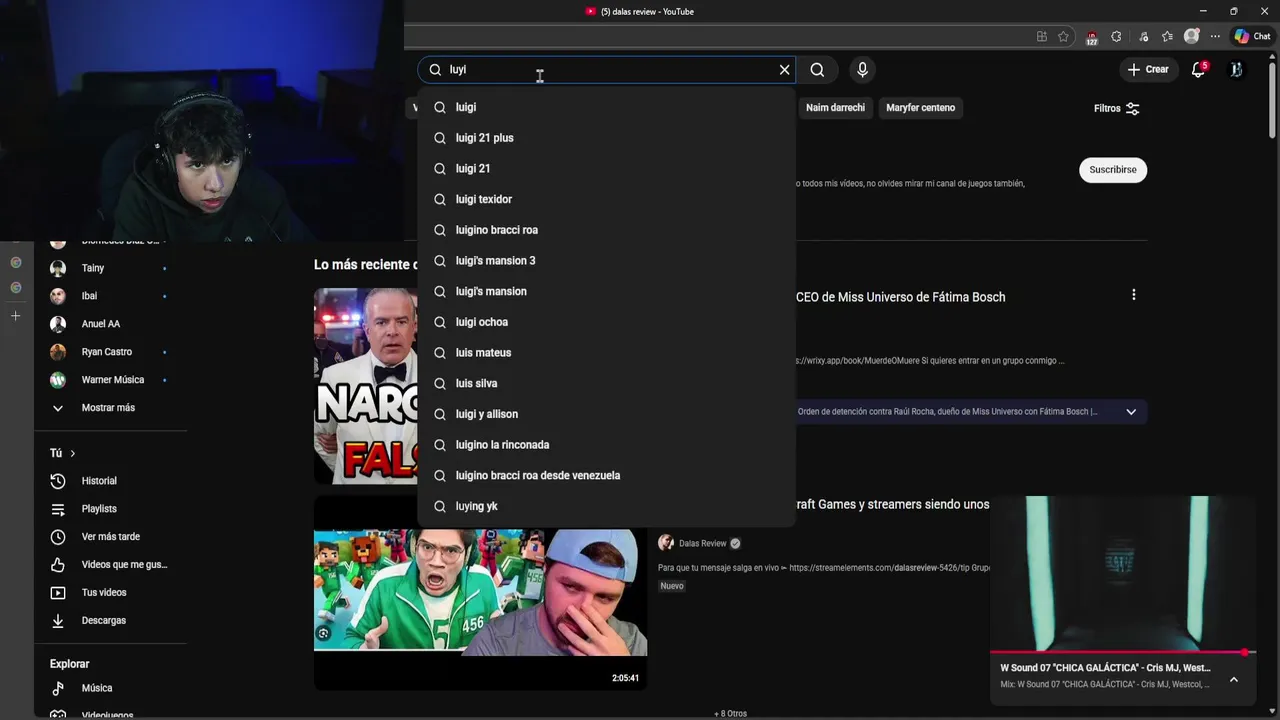The width and height of the screenshot is (1280, 720).
Task: Open the YouTube account avatar menu
Action: pos(1236,70)
